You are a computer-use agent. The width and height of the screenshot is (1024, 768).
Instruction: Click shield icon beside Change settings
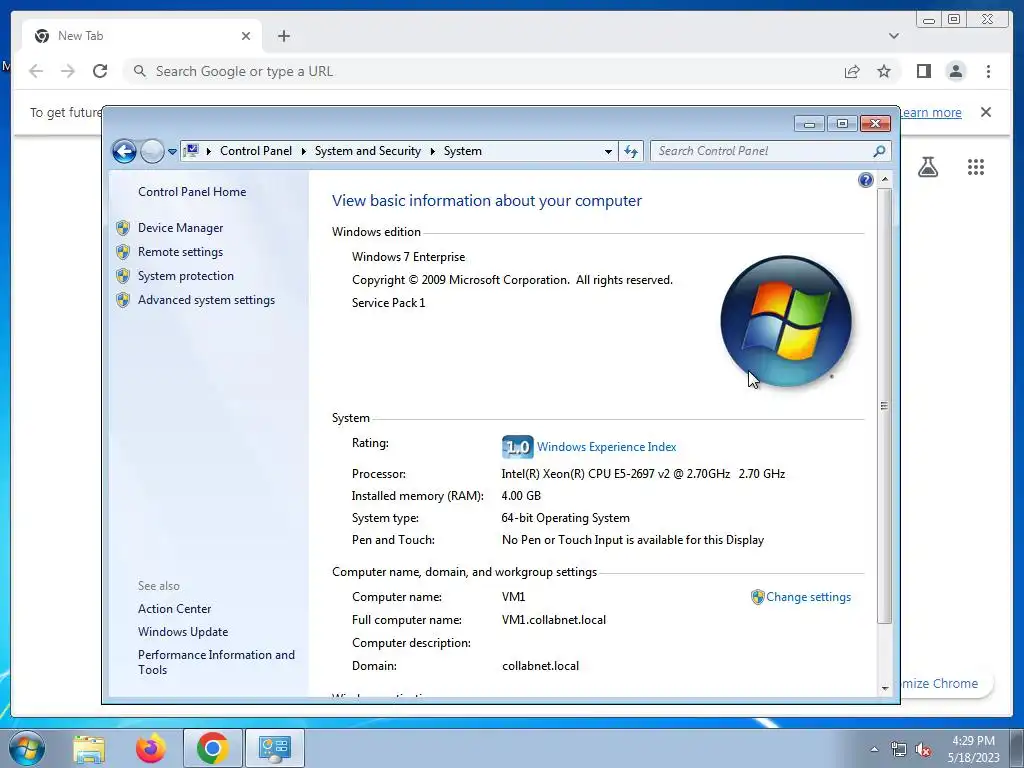tap(758, 597)
